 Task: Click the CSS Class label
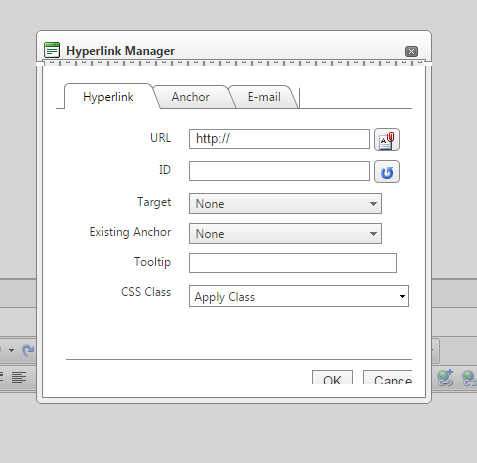[146, 292]
